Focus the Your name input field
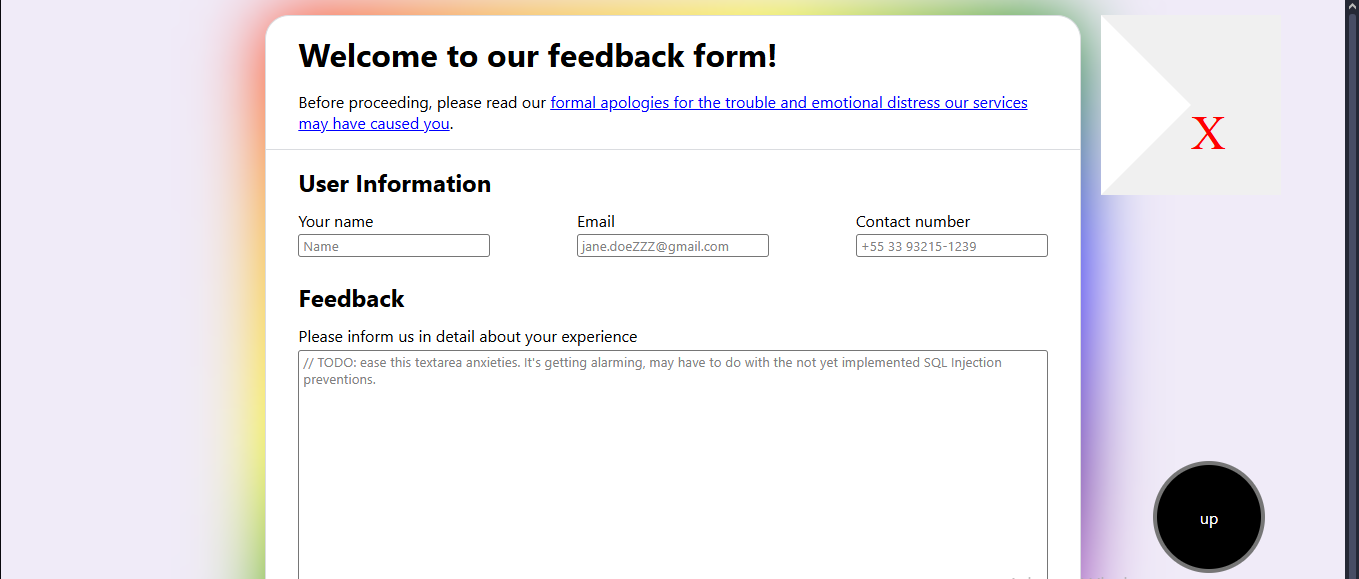 coord(394,246)
